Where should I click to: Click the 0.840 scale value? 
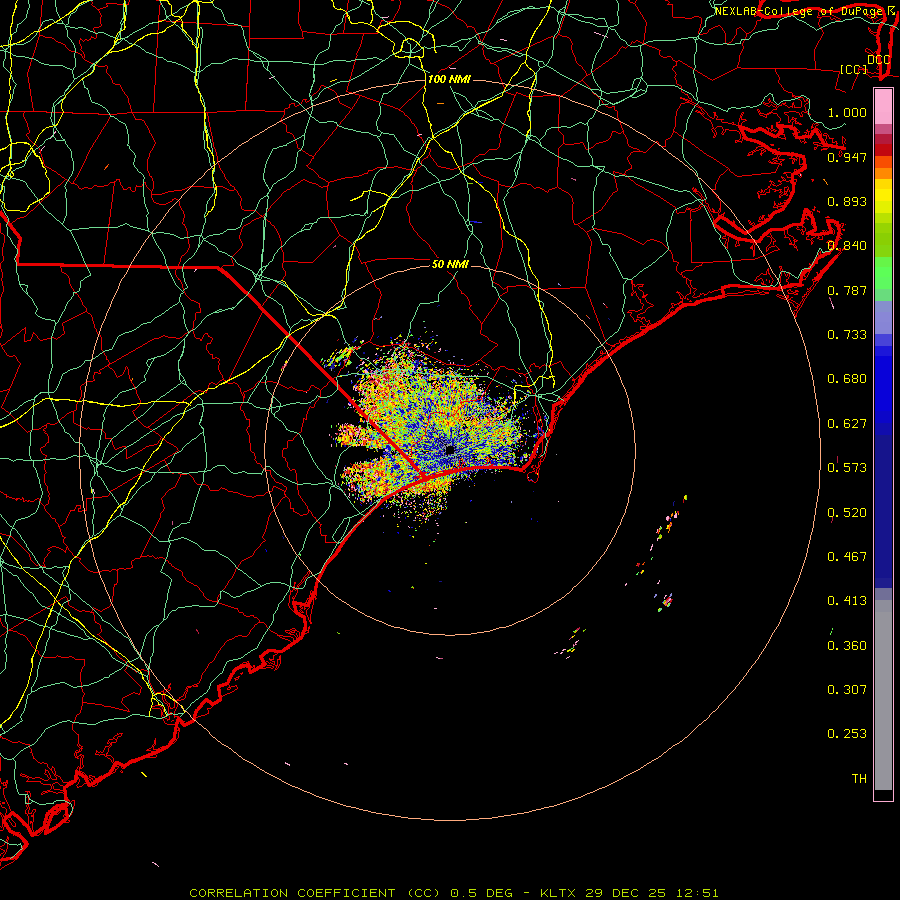tap(847, 246)
